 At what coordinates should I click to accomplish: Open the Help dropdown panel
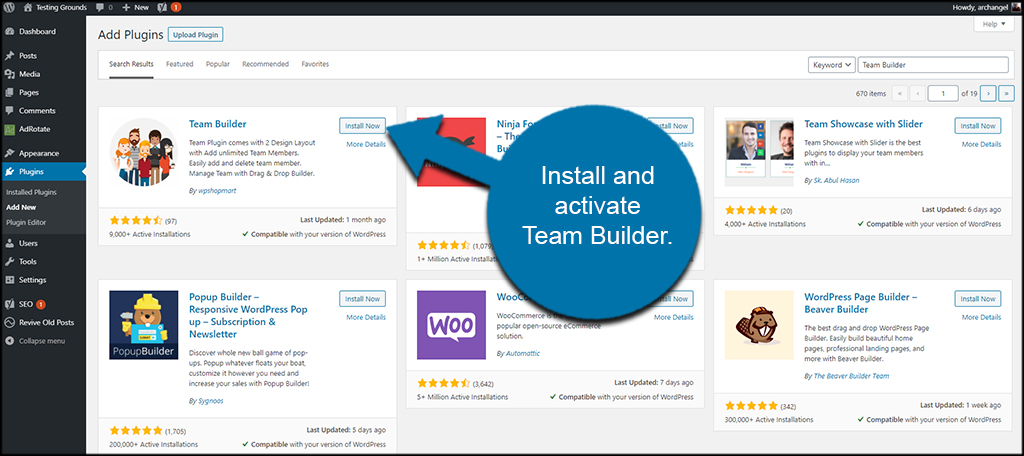tap(994, 24)
